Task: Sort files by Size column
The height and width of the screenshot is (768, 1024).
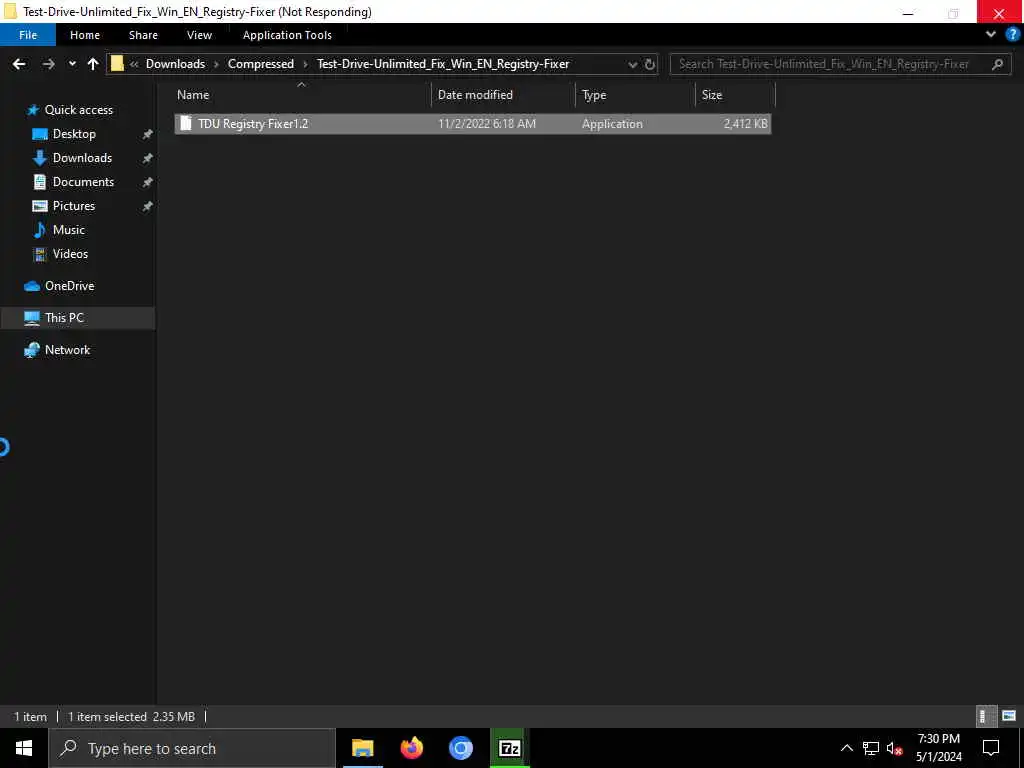Action: pos(735,95)
